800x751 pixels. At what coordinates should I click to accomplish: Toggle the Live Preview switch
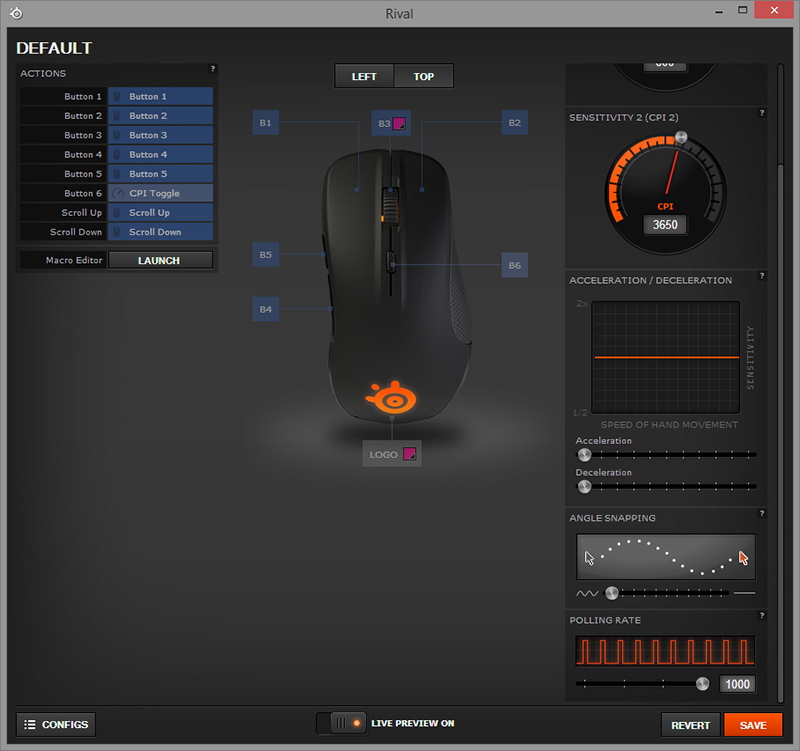click(340, 723)
